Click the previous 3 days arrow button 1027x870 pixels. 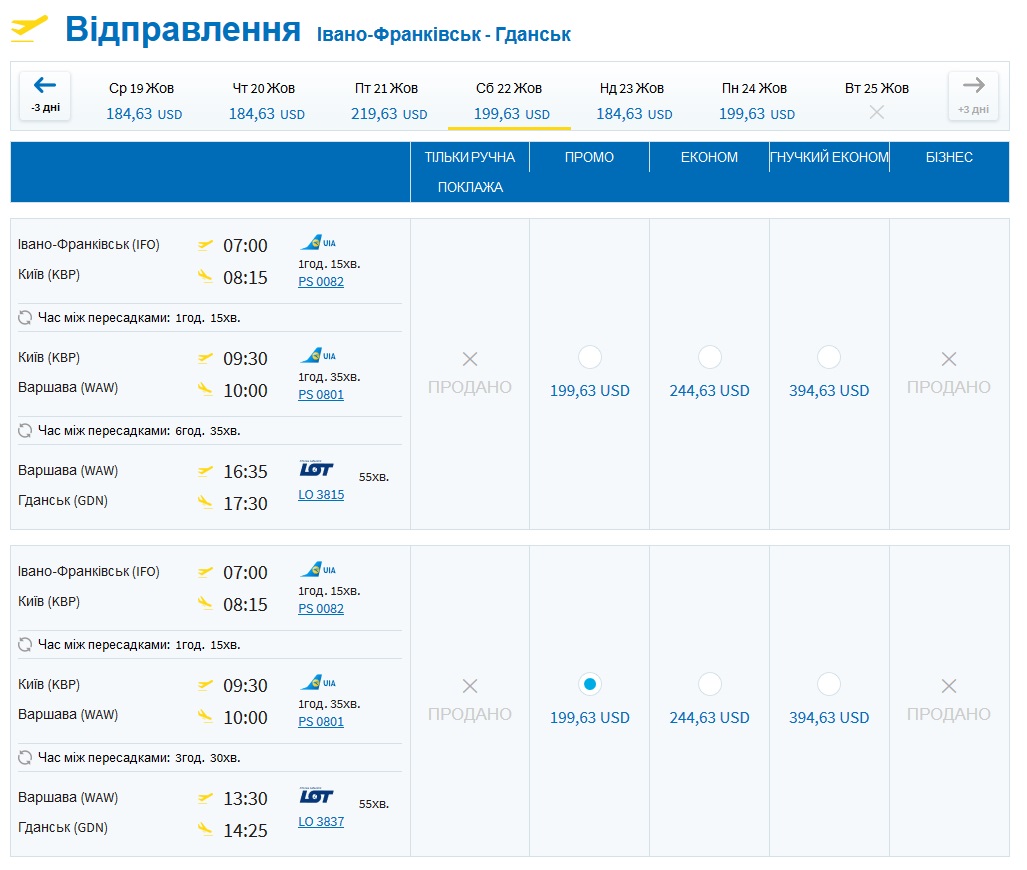45,95
